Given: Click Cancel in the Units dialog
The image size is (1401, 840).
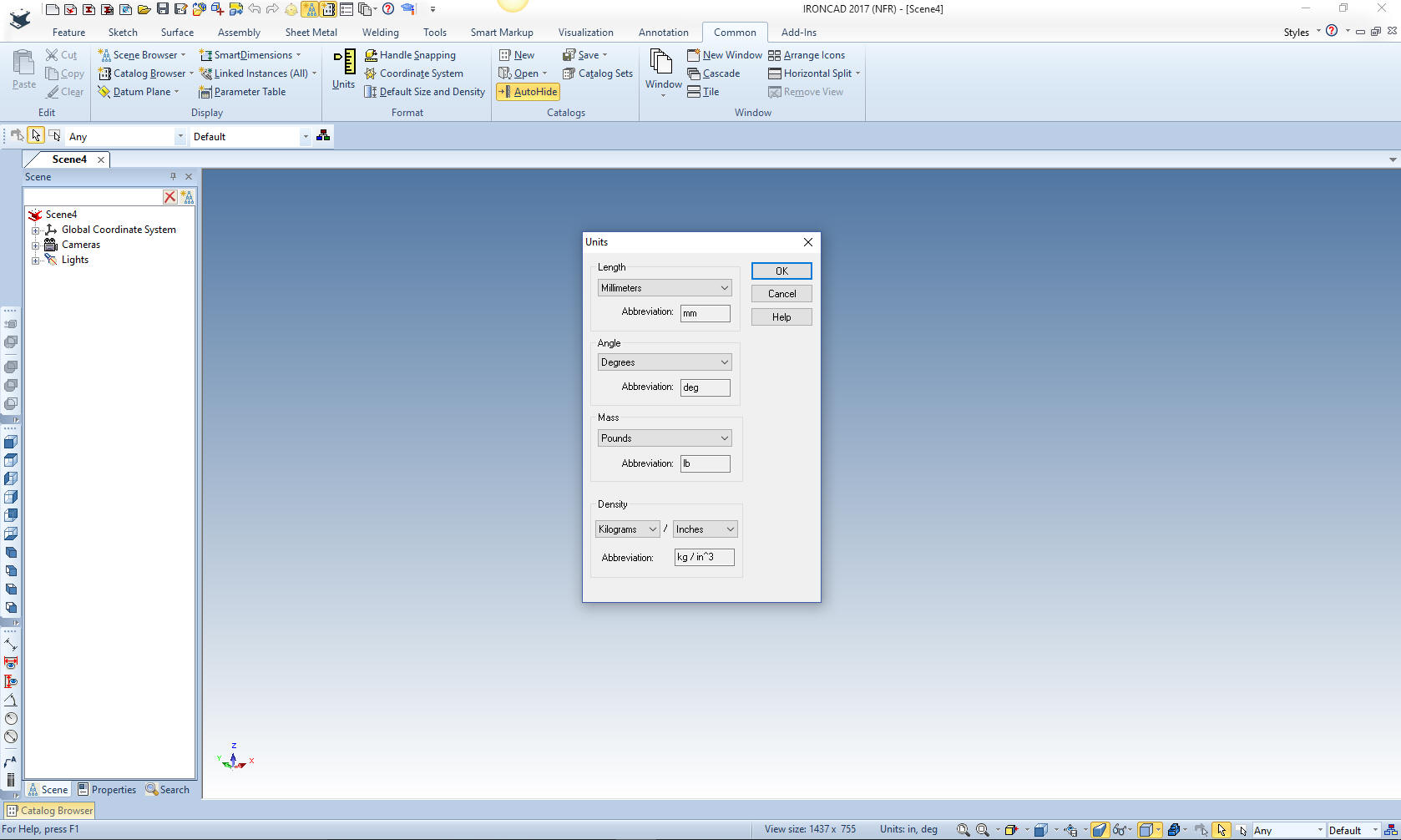Looking at the screenshot, I should 781,294.
